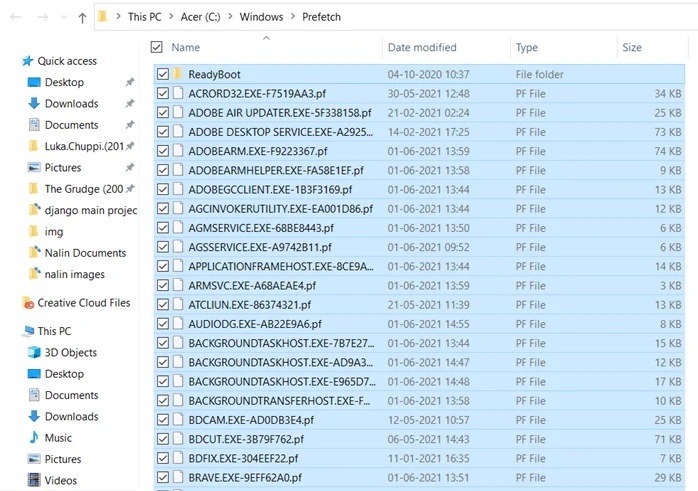The width and height of the screenshot is (698, 491).
Task: Select BDFIX.EXE-304EEF22.pf file name
Action: pos(243,459)
